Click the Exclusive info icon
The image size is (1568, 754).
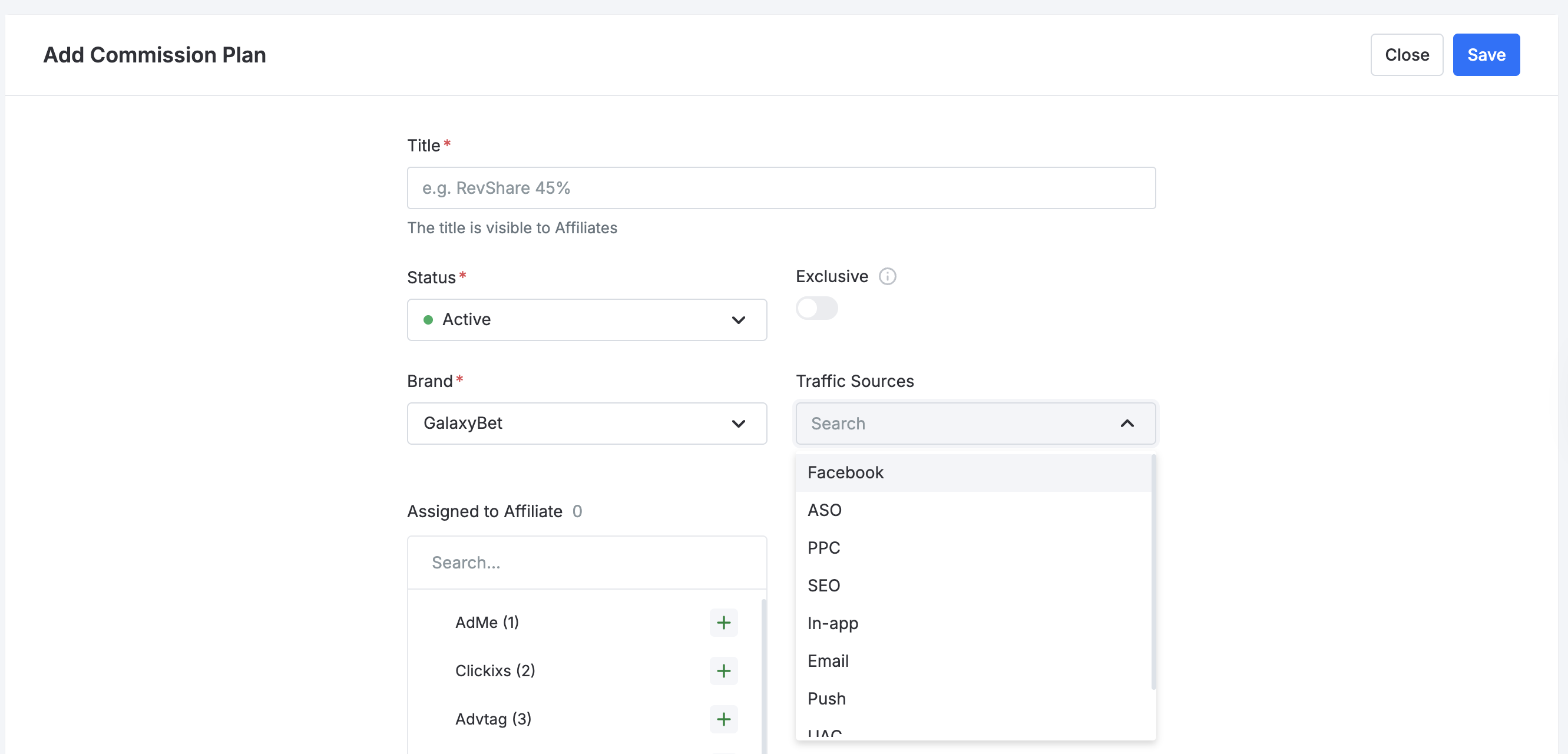coord(887,276)
